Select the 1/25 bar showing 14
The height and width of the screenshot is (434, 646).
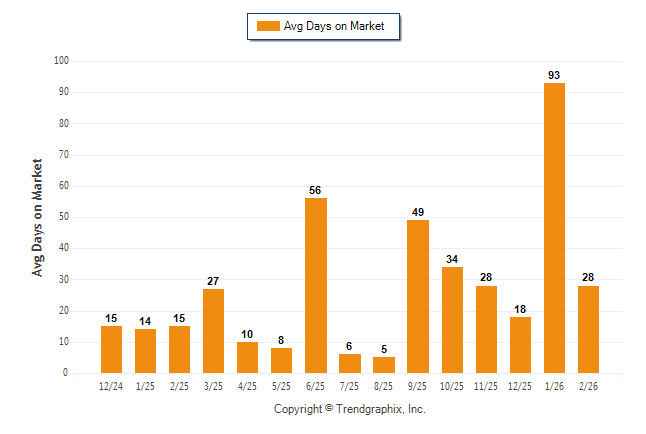(x=146, y=351)
